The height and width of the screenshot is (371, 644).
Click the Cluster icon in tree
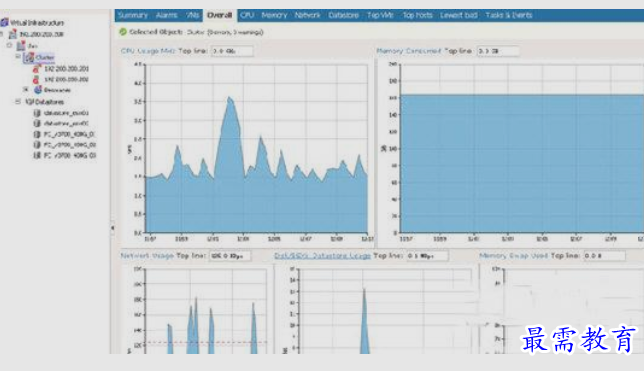pyautogui.click(x=29, y=58)
